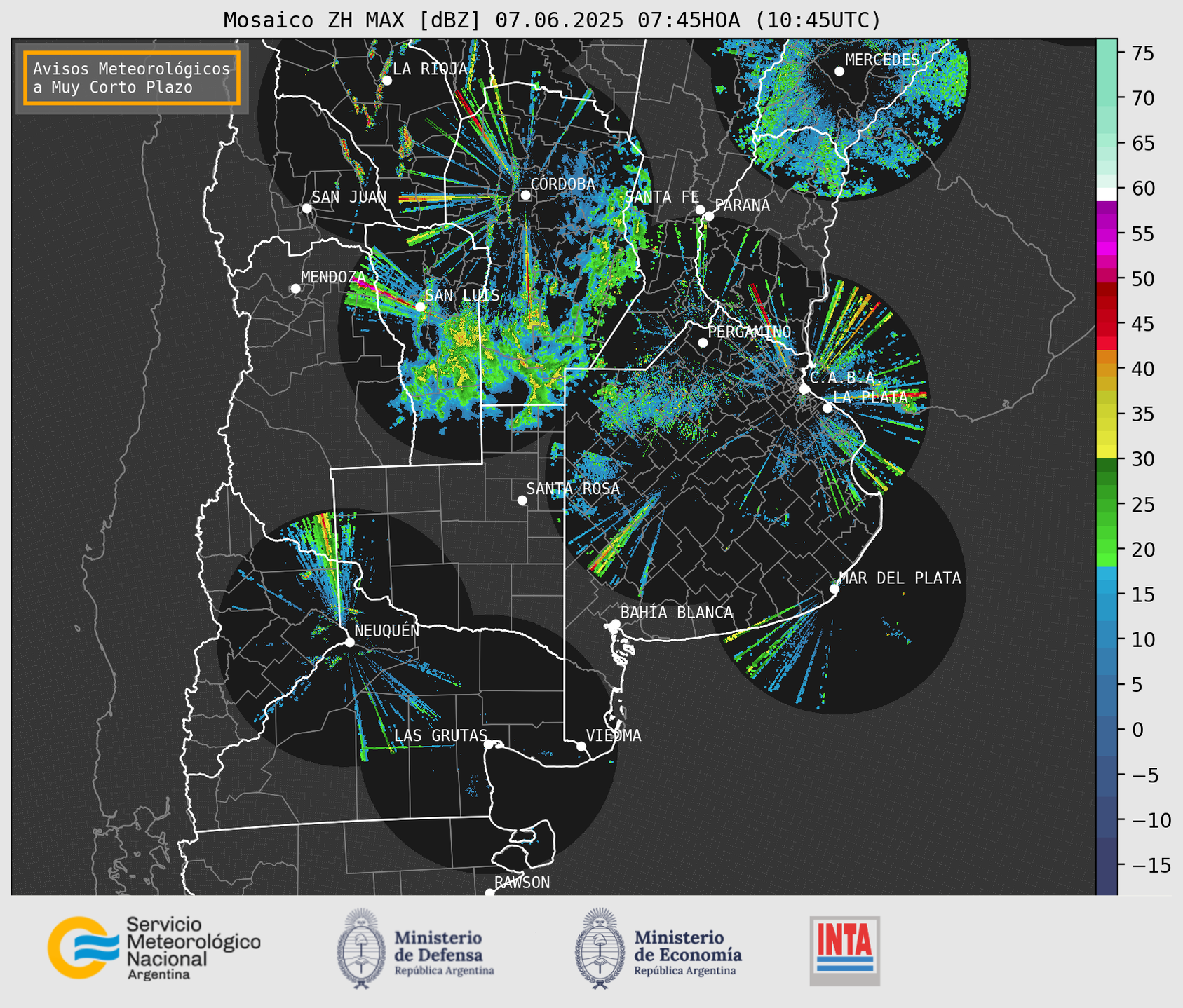This screenshot has width=1183, height=1008.
Task: Click the Ministerio de Defensa emblem
Action: 361,948
